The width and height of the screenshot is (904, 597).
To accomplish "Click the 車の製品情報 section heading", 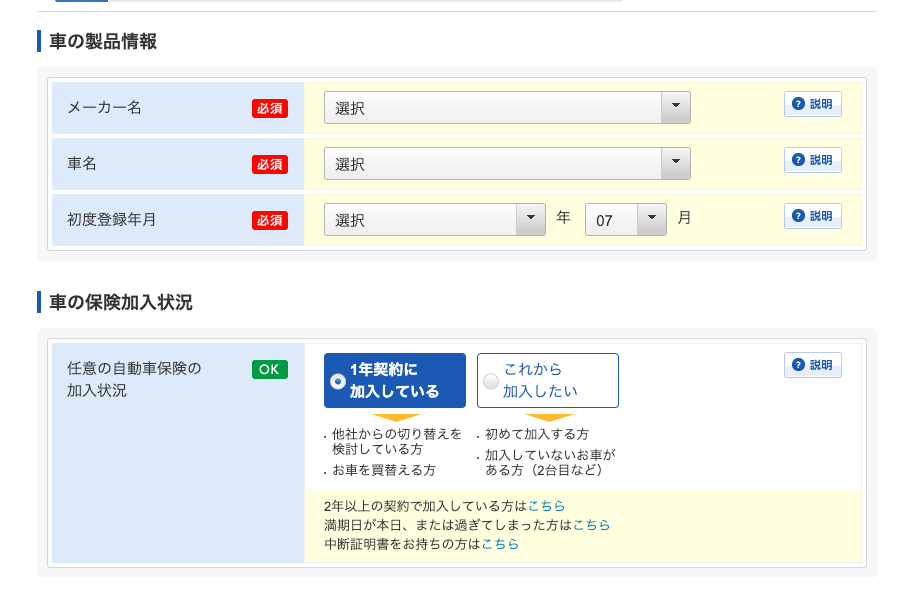I will click(x=103, y=41).
